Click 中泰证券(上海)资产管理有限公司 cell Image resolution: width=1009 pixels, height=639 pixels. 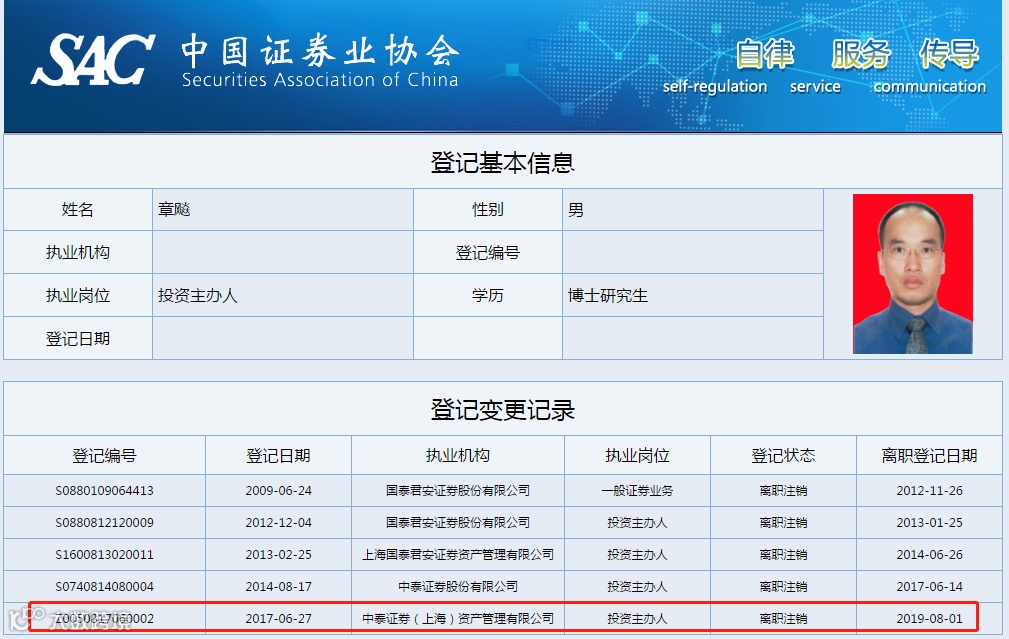458,618
